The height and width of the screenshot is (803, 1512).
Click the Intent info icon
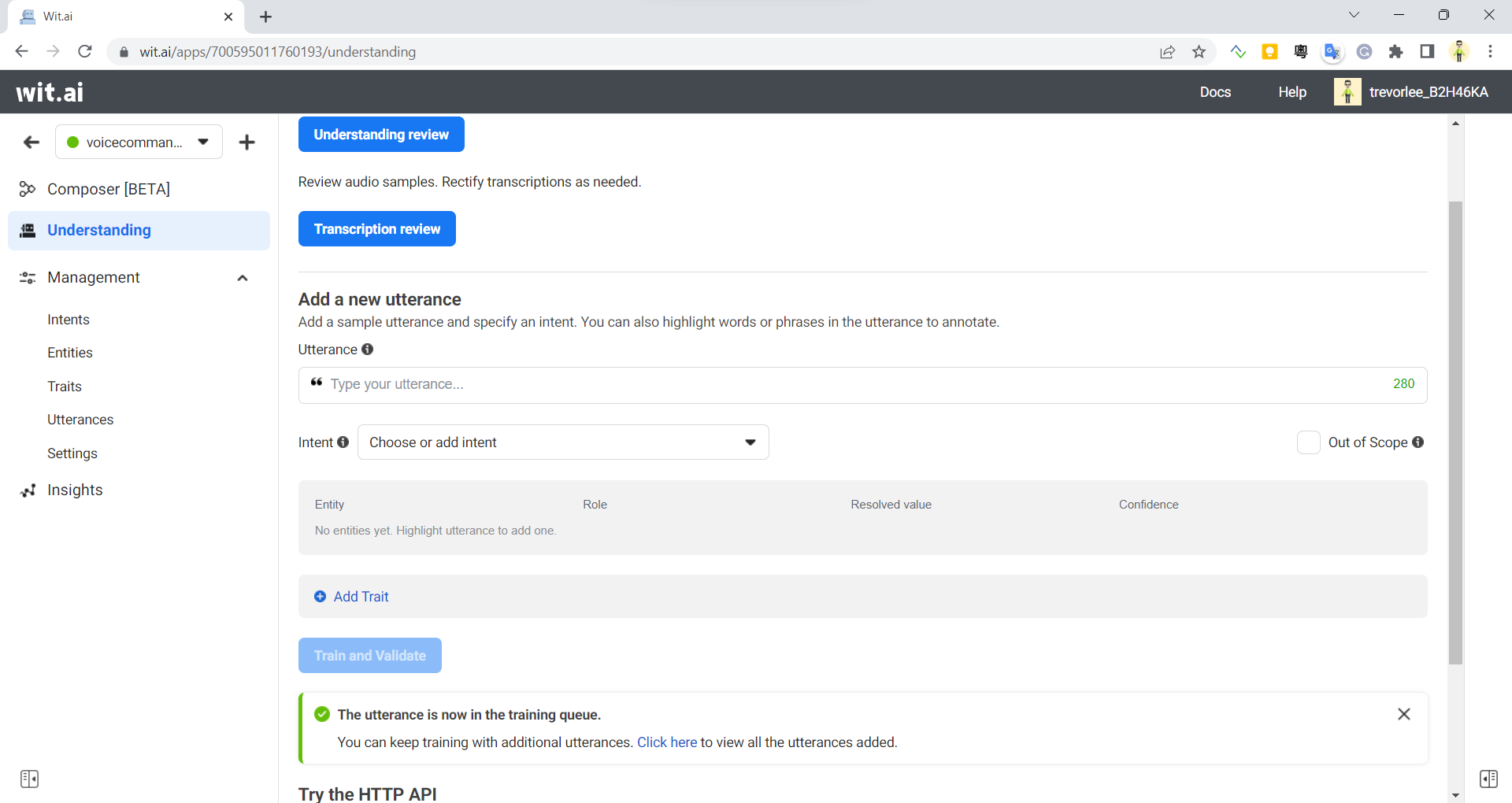point(343,442)
